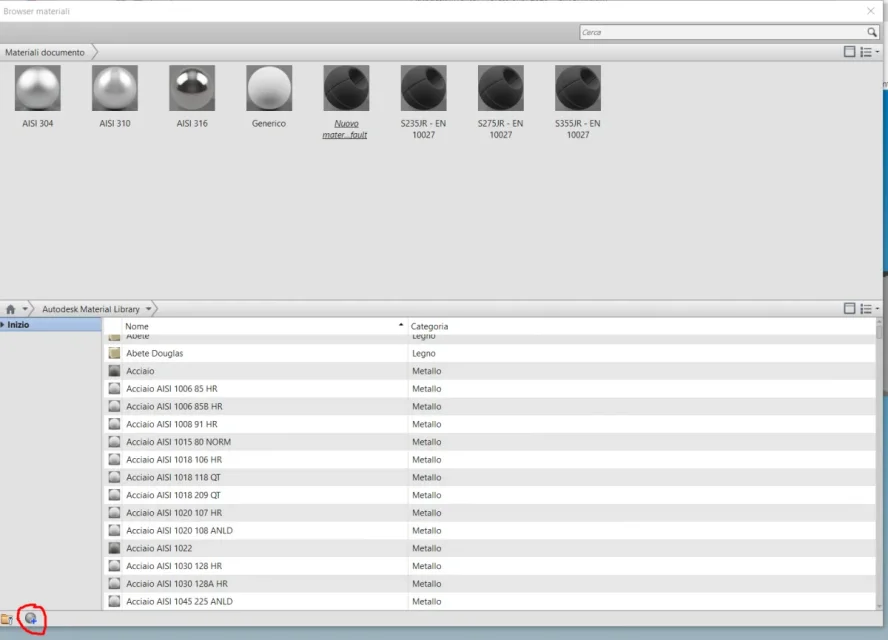
Task: Open the dropdown next to Autodesk Material Library
Action: [150, 309]
